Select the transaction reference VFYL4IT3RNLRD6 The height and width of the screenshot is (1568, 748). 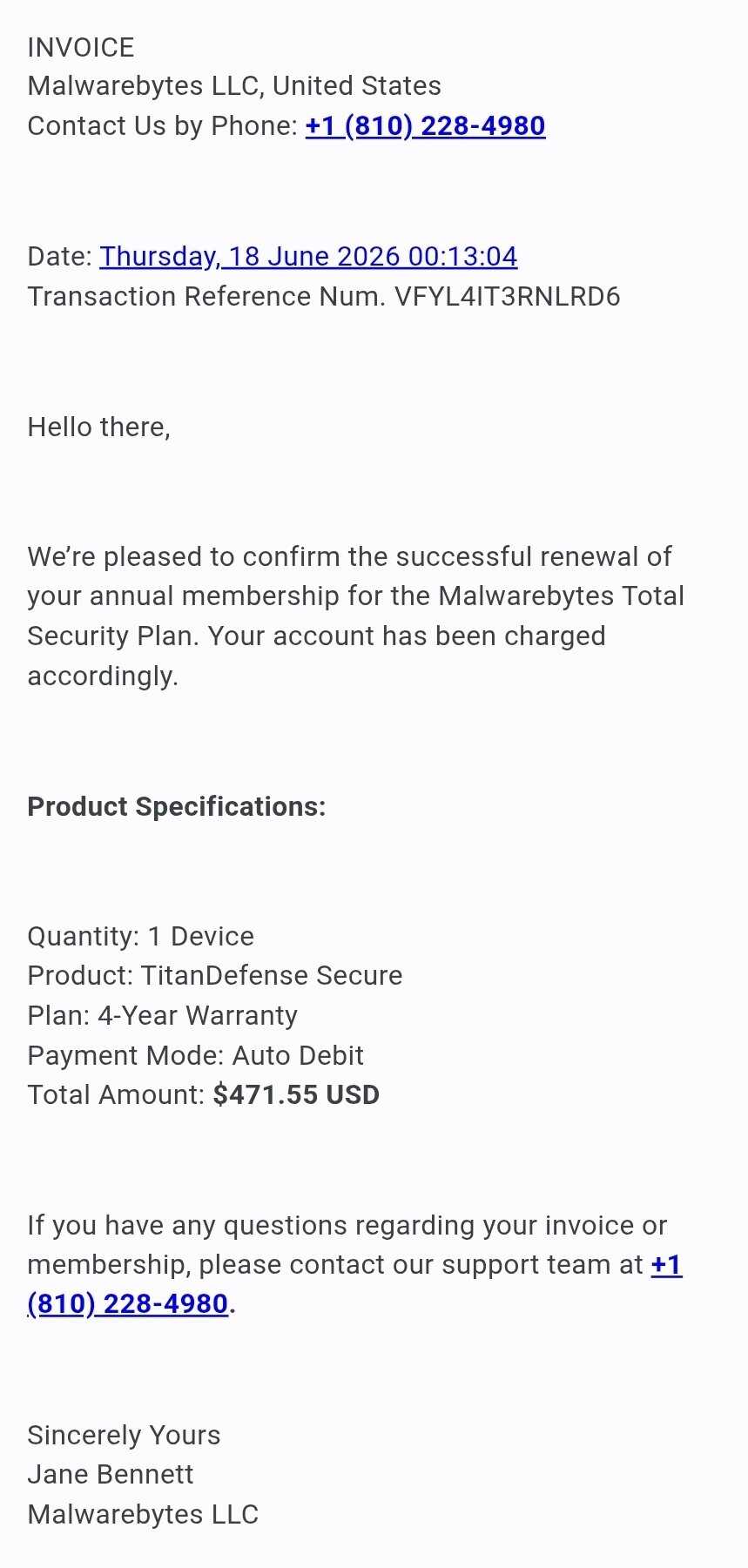tap(508, 297)
